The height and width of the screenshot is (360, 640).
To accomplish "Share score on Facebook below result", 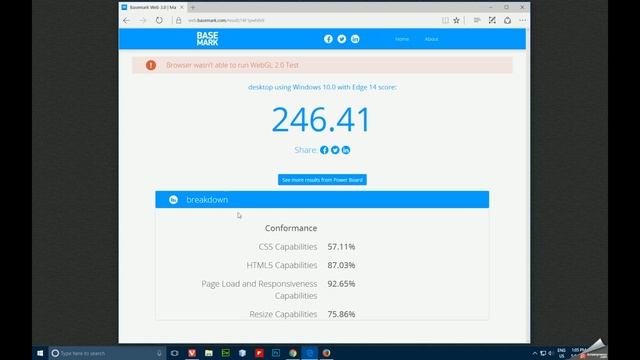I will pos(324,150).
